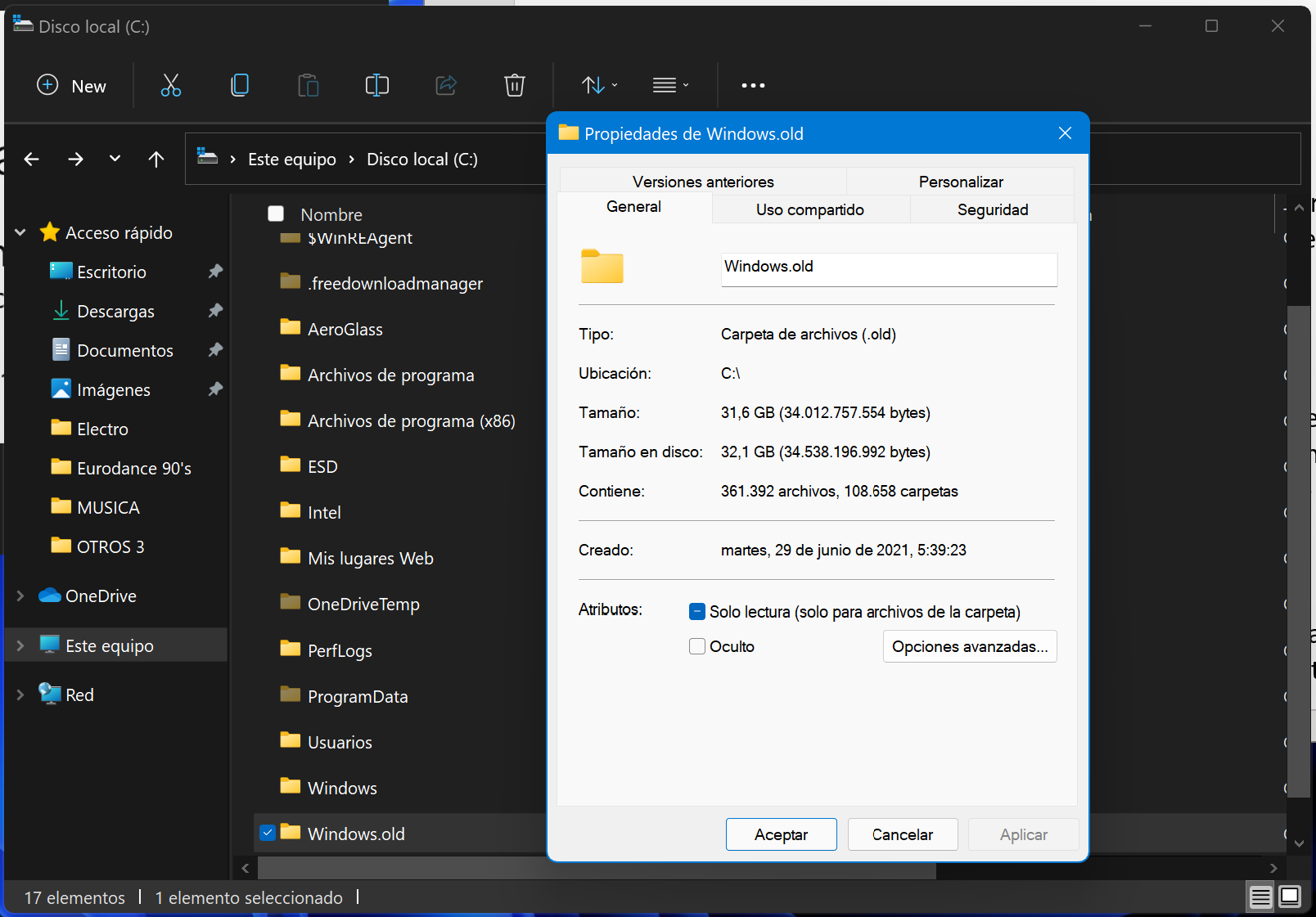Expand the OneDrive tree node
Image resolution: width=1316 pixels, height=917 pixels.
[x=20, y=596]
